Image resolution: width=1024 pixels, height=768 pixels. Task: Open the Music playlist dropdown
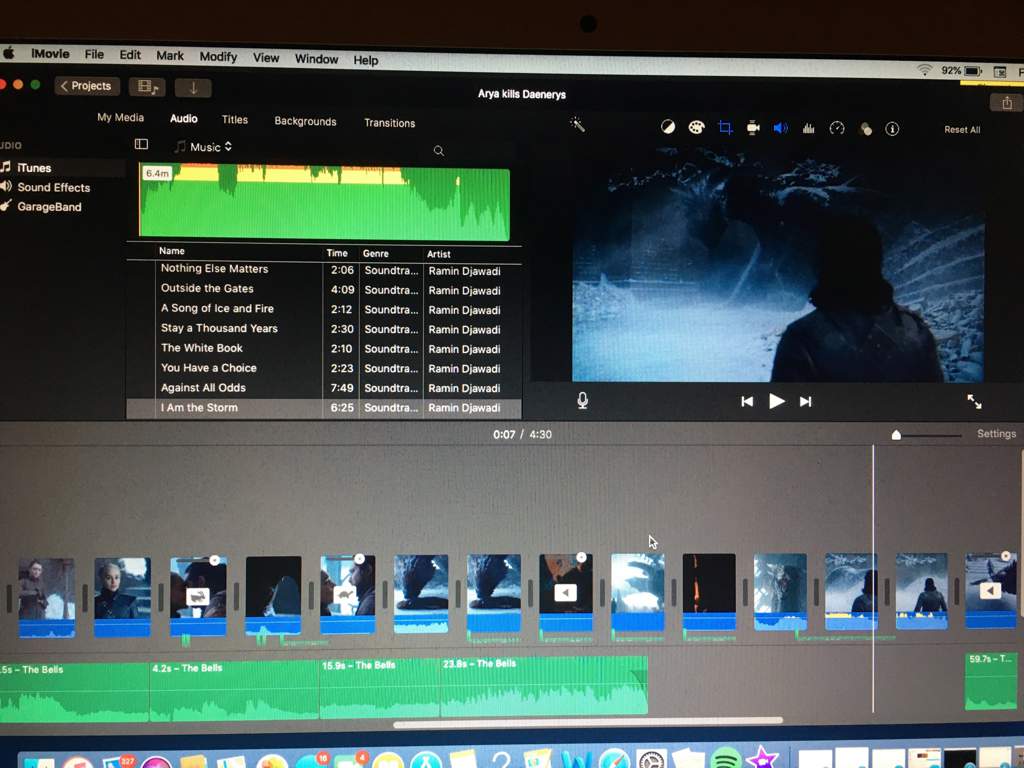[203, 147]
